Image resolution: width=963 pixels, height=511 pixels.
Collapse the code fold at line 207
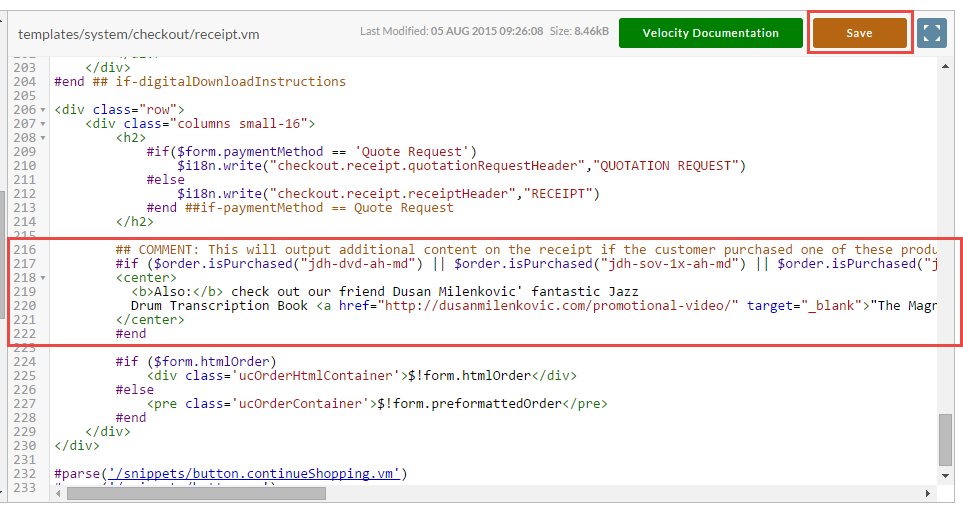point(43,124)
